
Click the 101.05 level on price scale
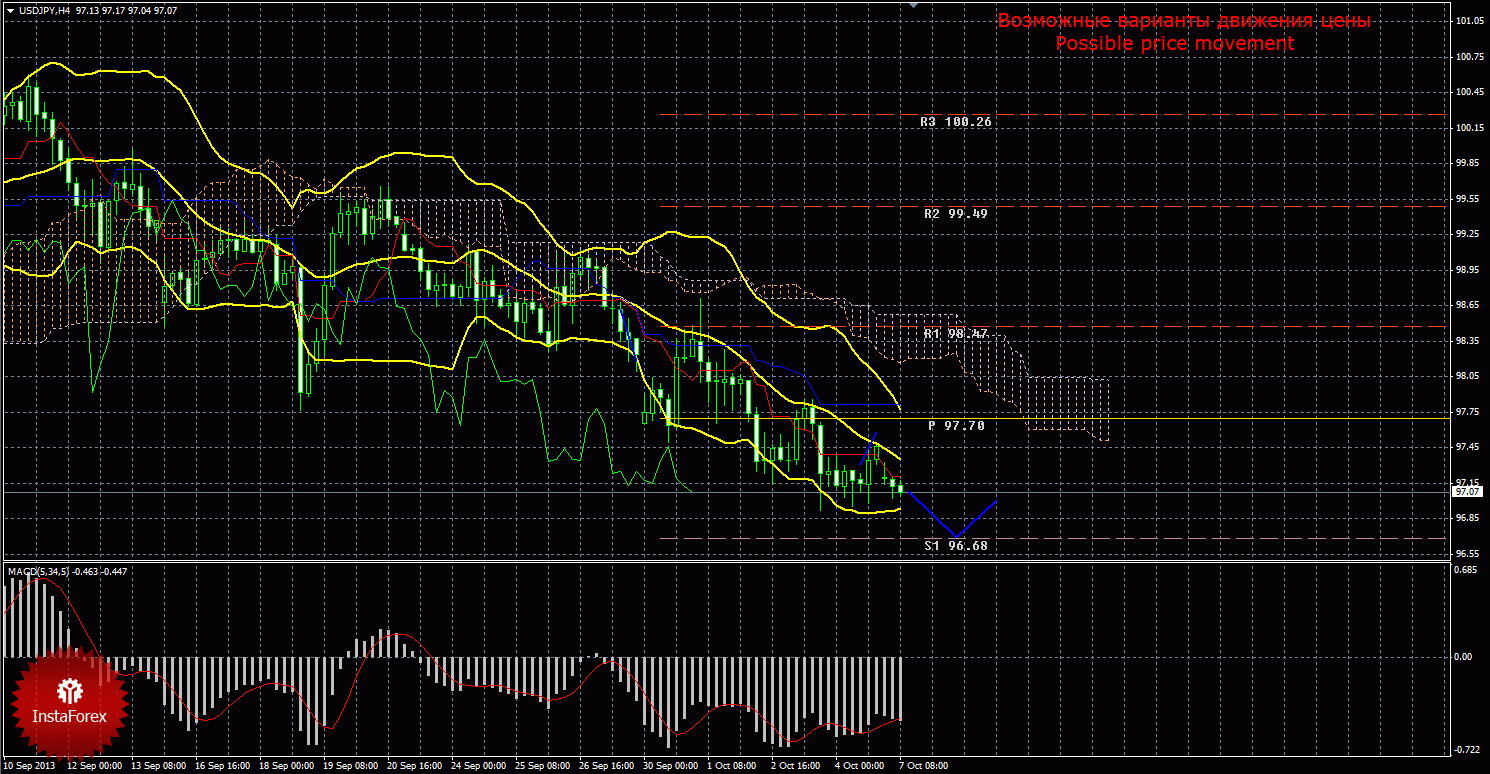[x=1469, y=21]
